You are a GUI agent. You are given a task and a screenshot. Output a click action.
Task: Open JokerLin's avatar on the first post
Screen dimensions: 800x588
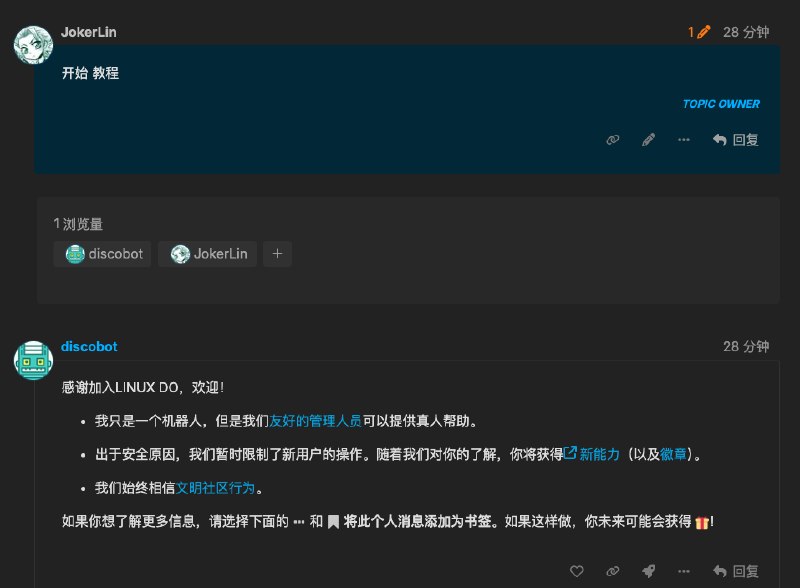click(x=33, y=45)
